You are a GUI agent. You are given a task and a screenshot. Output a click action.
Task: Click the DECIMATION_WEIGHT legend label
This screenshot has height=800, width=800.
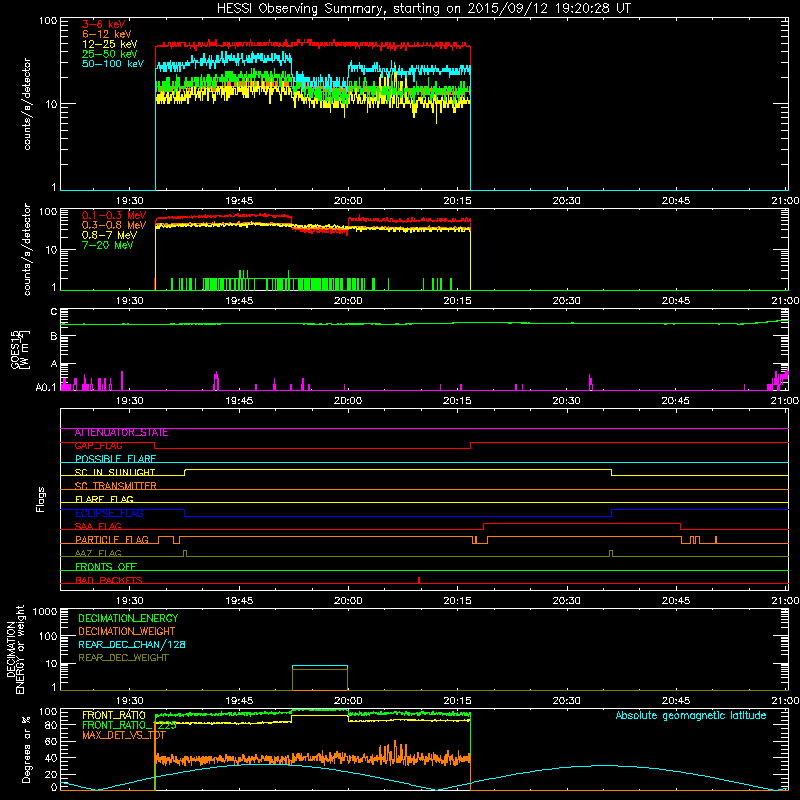pos(127,632)
